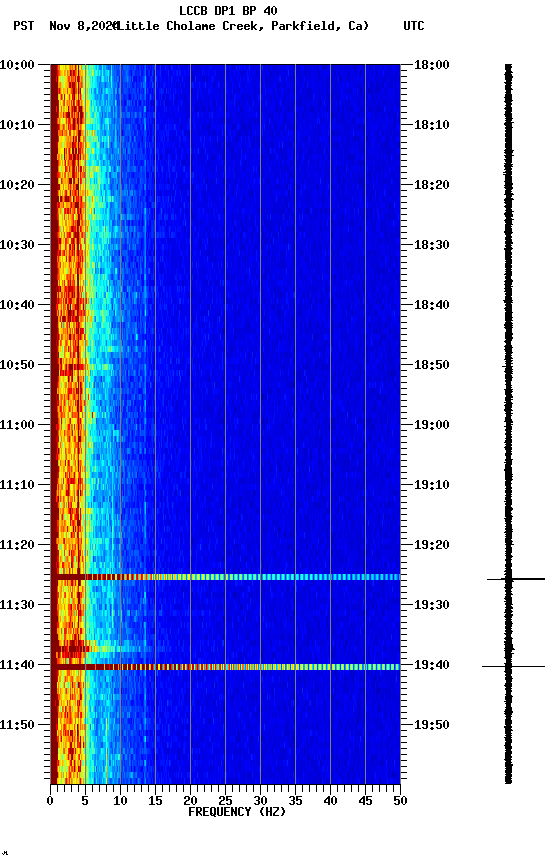Click the 10:00 PST time label
The height and width of the screenshot is (864, 552).
(x=17, y=65)
